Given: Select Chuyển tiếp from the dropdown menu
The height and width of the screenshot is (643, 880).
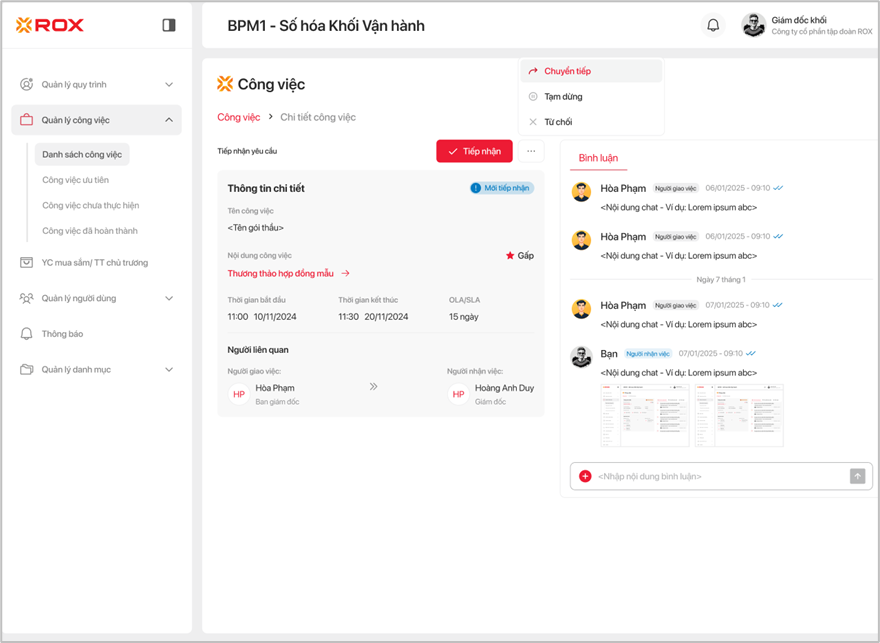Looking at the screenshot, I should pyautogui.click(x=567, y=71).
